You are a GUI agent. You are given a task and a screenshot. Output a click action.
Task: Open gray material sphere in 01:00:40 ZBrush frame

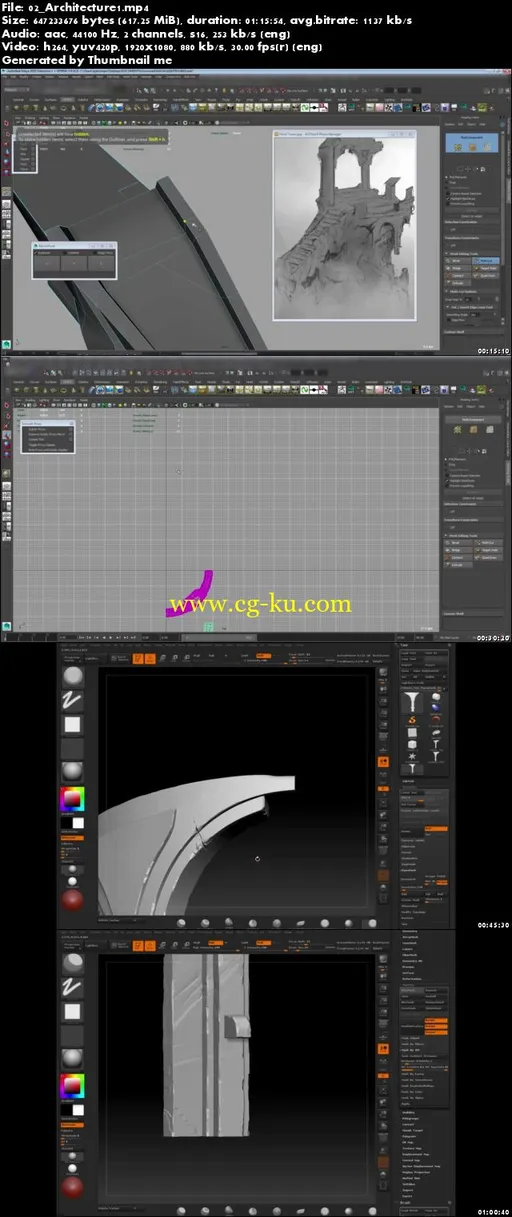point(72,1059)
